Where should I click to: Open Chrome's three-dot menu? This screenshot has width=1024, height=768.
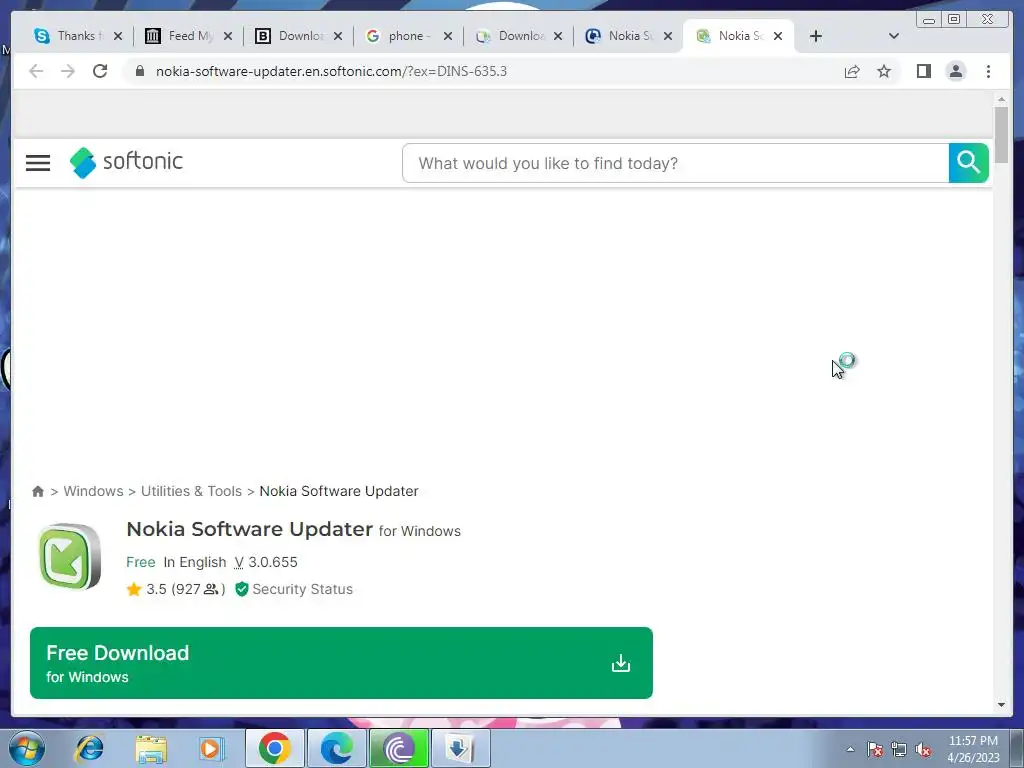click(988, 71)
